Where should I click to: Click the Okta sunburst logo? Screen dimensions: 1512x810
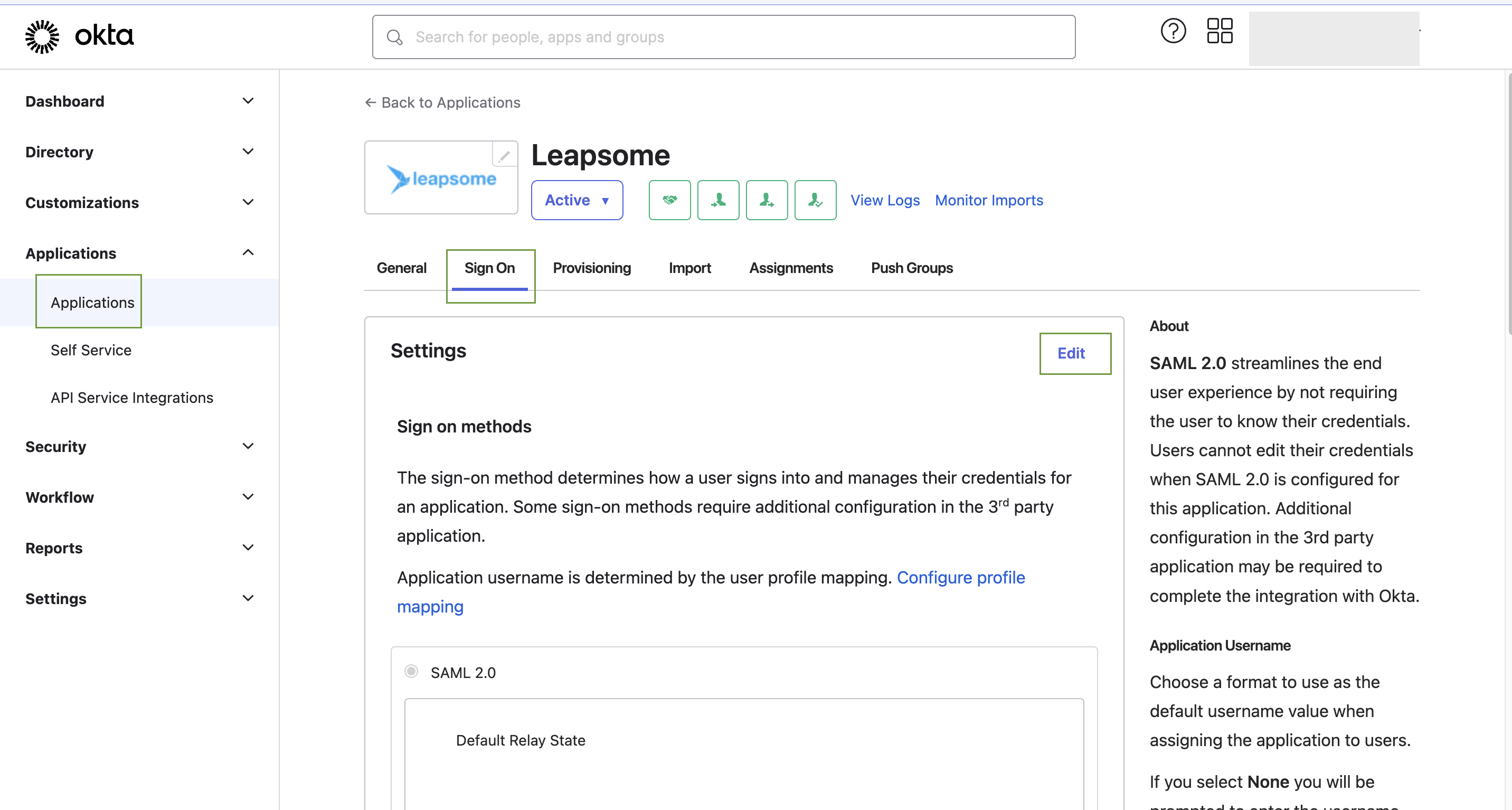[x=42, y=36]
